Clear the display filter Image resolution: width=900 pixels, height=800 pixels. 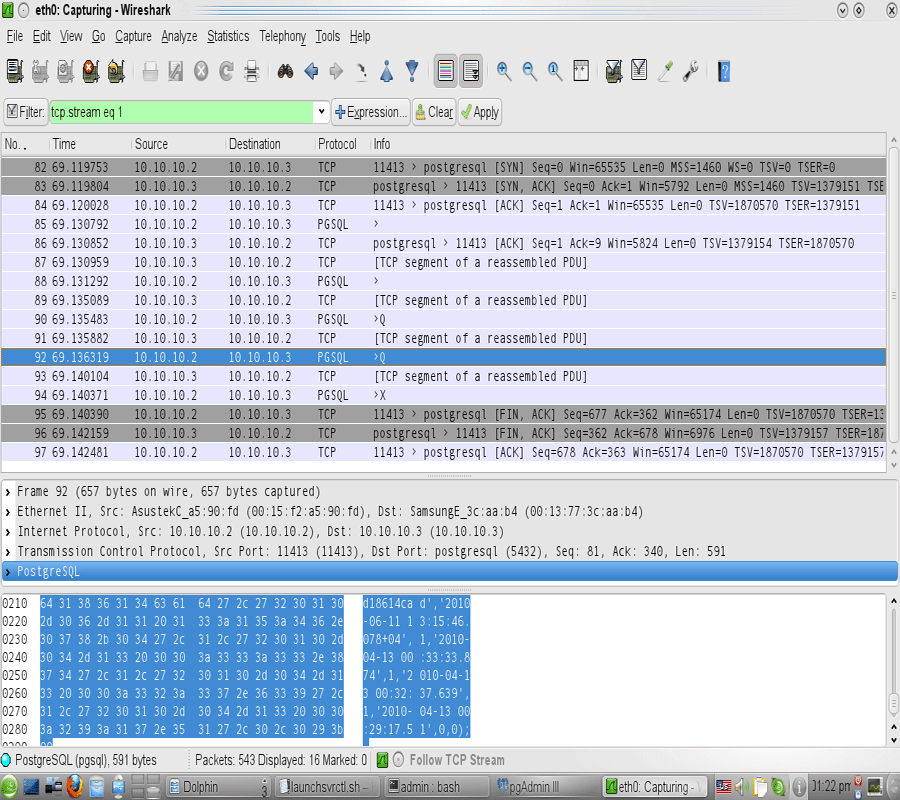(x=434, y=112)
